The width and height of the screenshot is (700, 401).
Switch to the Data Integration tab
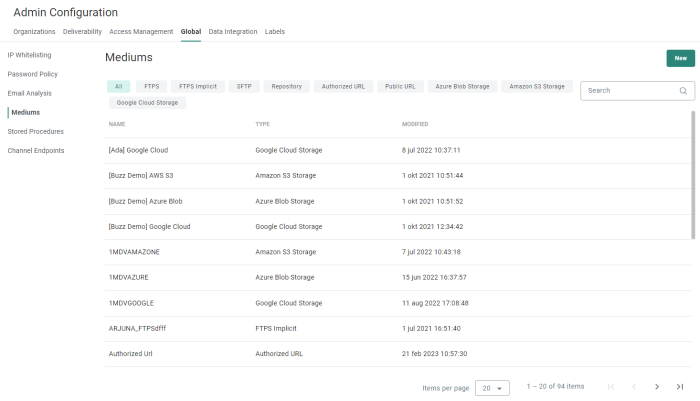pos(232,32)
